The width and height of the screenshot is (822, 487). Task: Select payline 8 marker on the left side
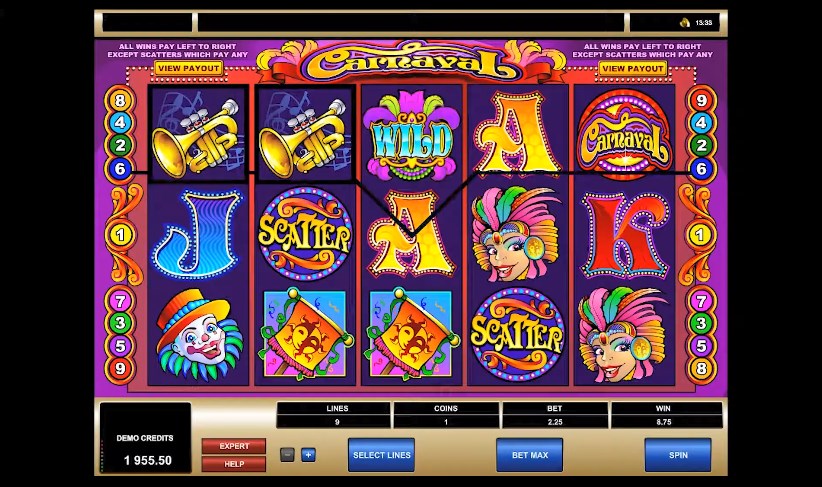click(120, 100)
